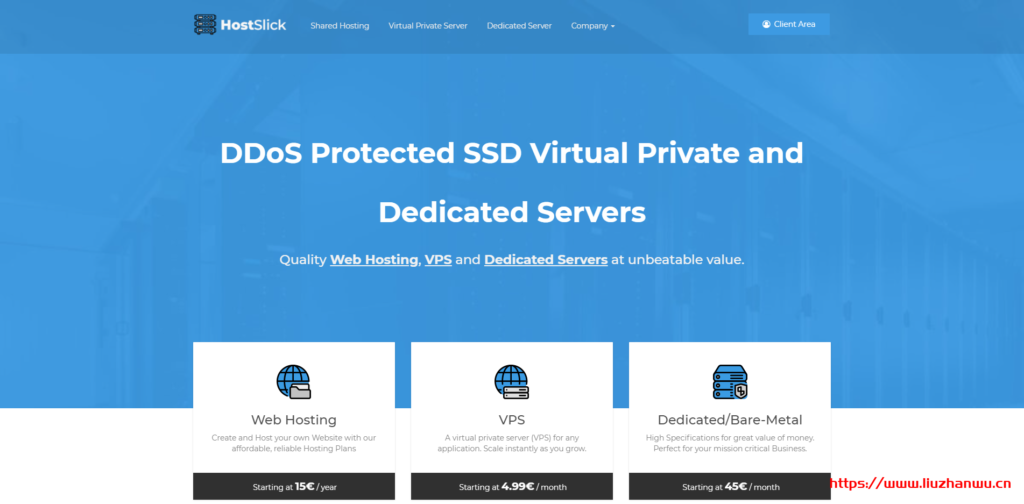Select the Starting at 4.99€ / month bar
Screen dimensions: 1024x504
pos(511,487)
